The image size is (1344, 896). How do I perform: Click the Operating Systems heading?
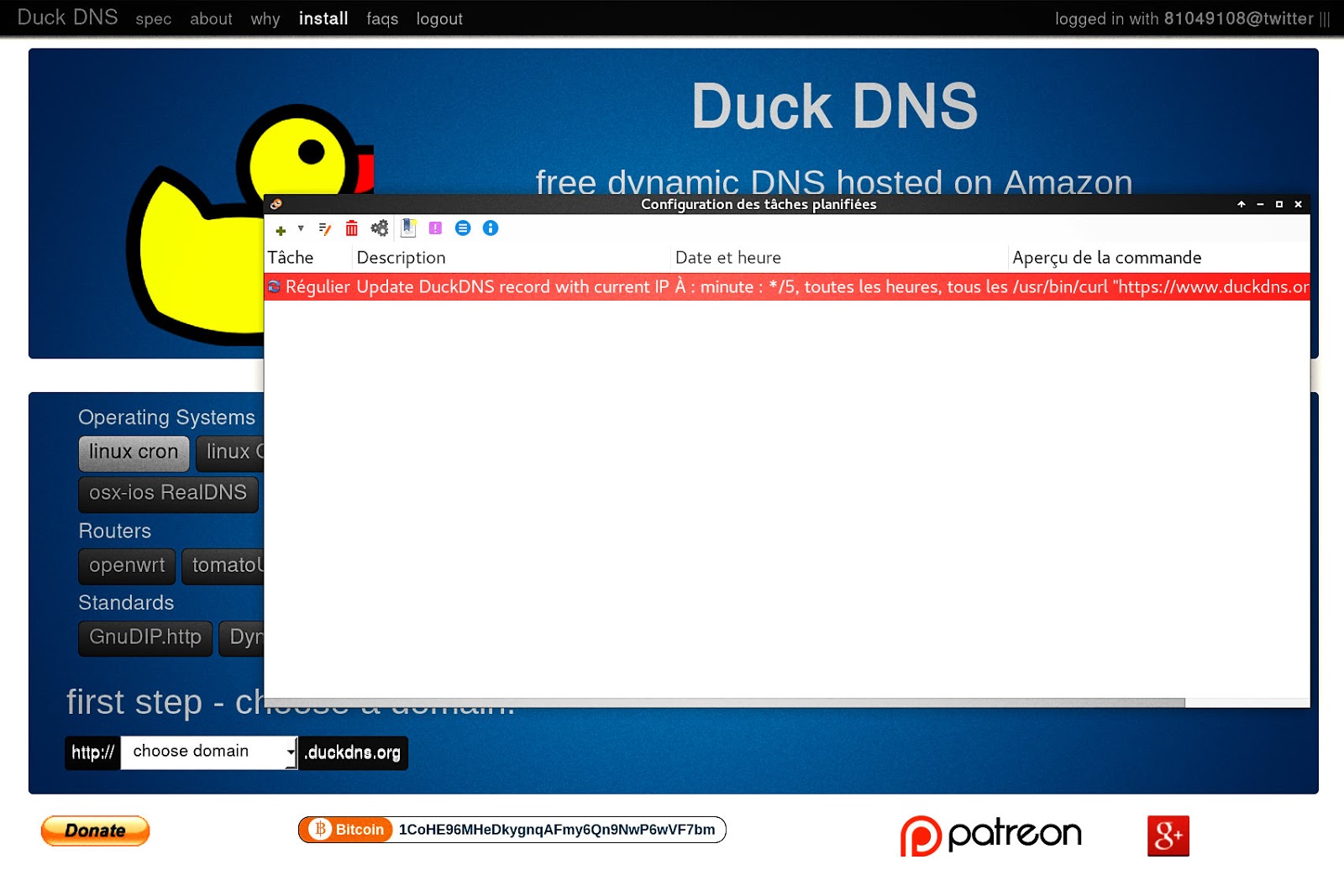coord(166,417)
